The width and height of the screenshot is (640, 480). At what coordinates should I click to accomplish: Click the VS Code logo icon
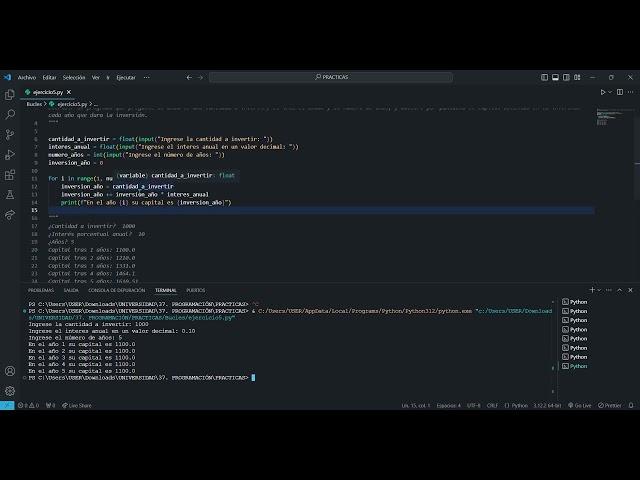tap(7, 77)
